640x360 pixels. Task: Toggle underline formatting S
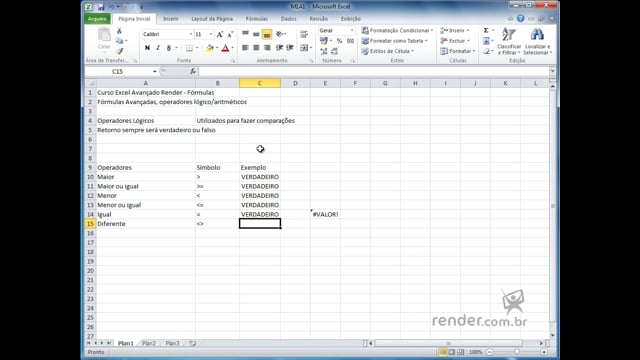(x=169, y=48)
